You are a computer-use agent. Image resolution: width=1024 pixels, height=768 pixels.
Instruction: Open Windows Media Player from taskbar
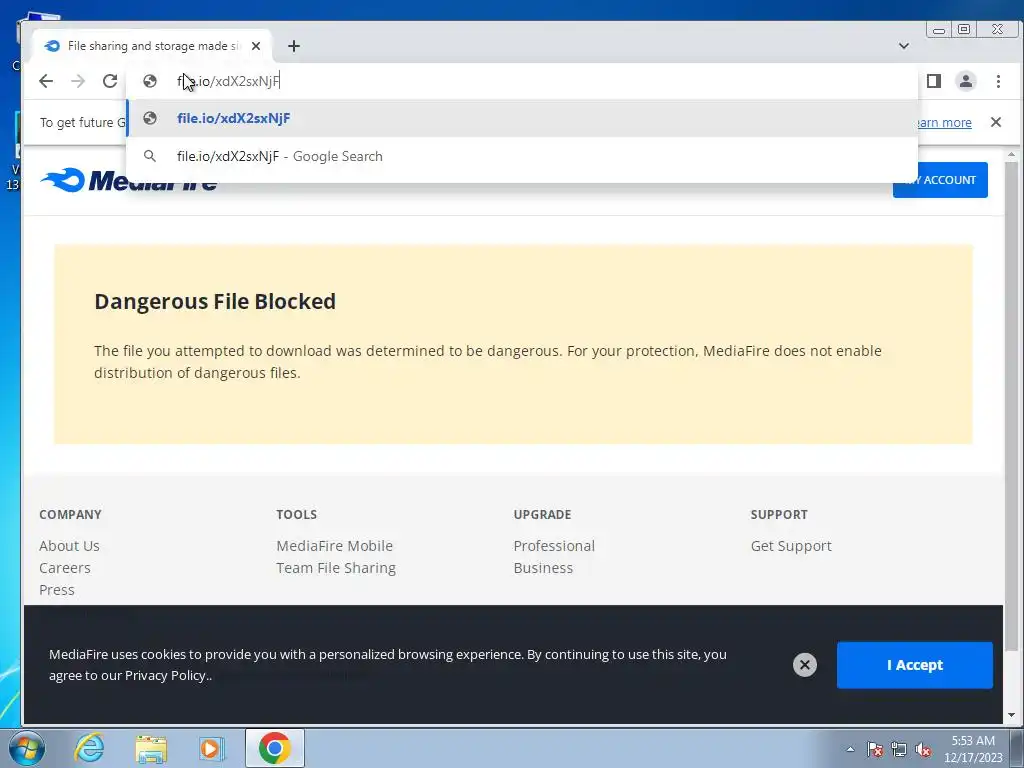click(x=212, y=748)
